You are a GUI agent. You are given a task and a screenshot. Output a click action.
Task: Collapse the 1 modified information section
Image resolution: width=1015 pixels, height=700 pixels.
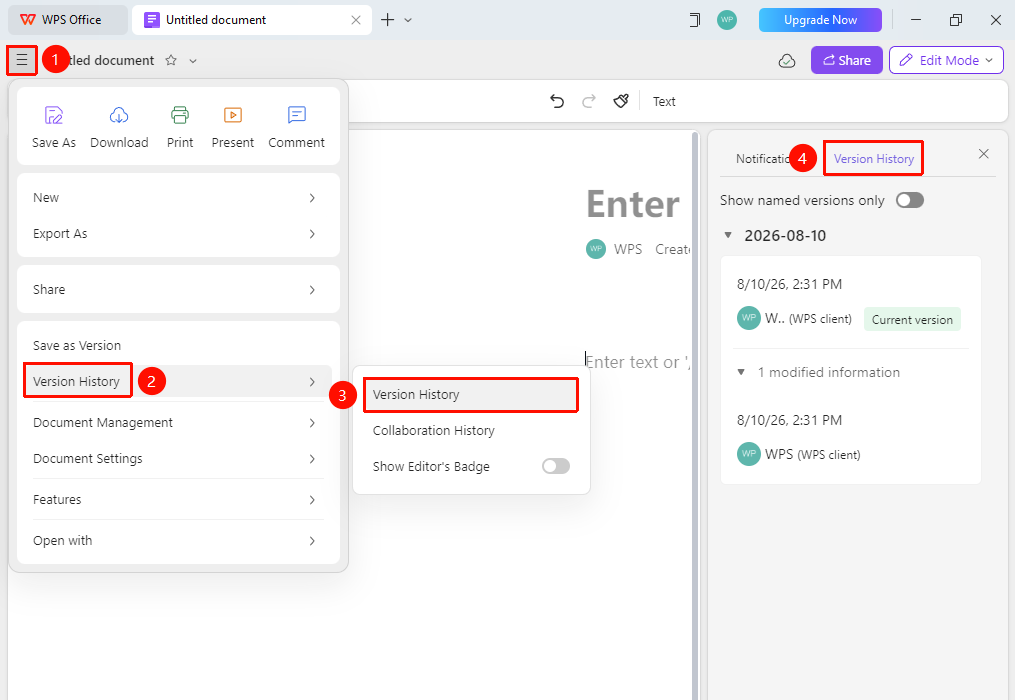[x=742, y=372]
